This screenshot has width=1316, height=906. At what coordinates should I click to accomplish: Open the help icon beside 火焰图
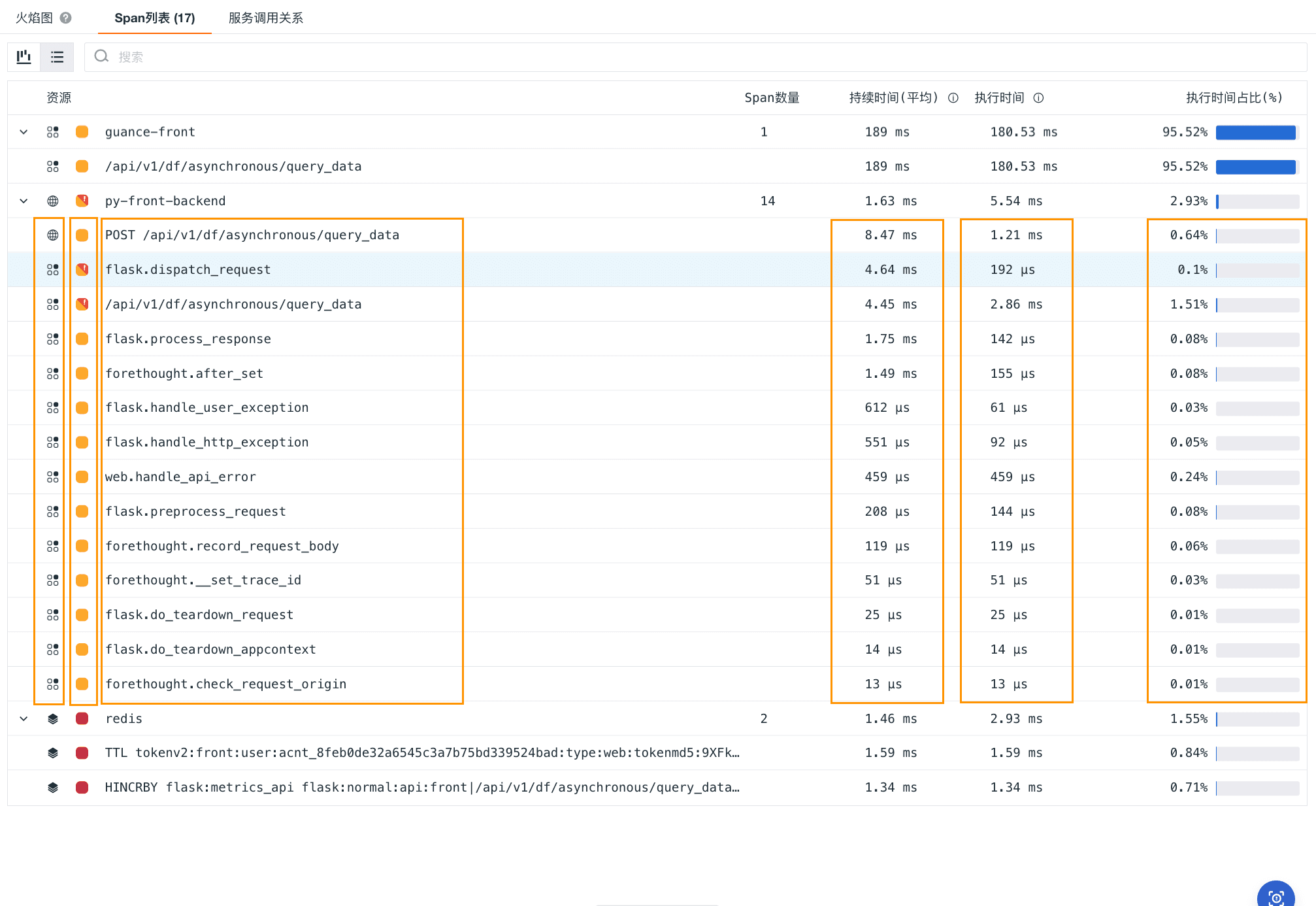coord(65,18)
